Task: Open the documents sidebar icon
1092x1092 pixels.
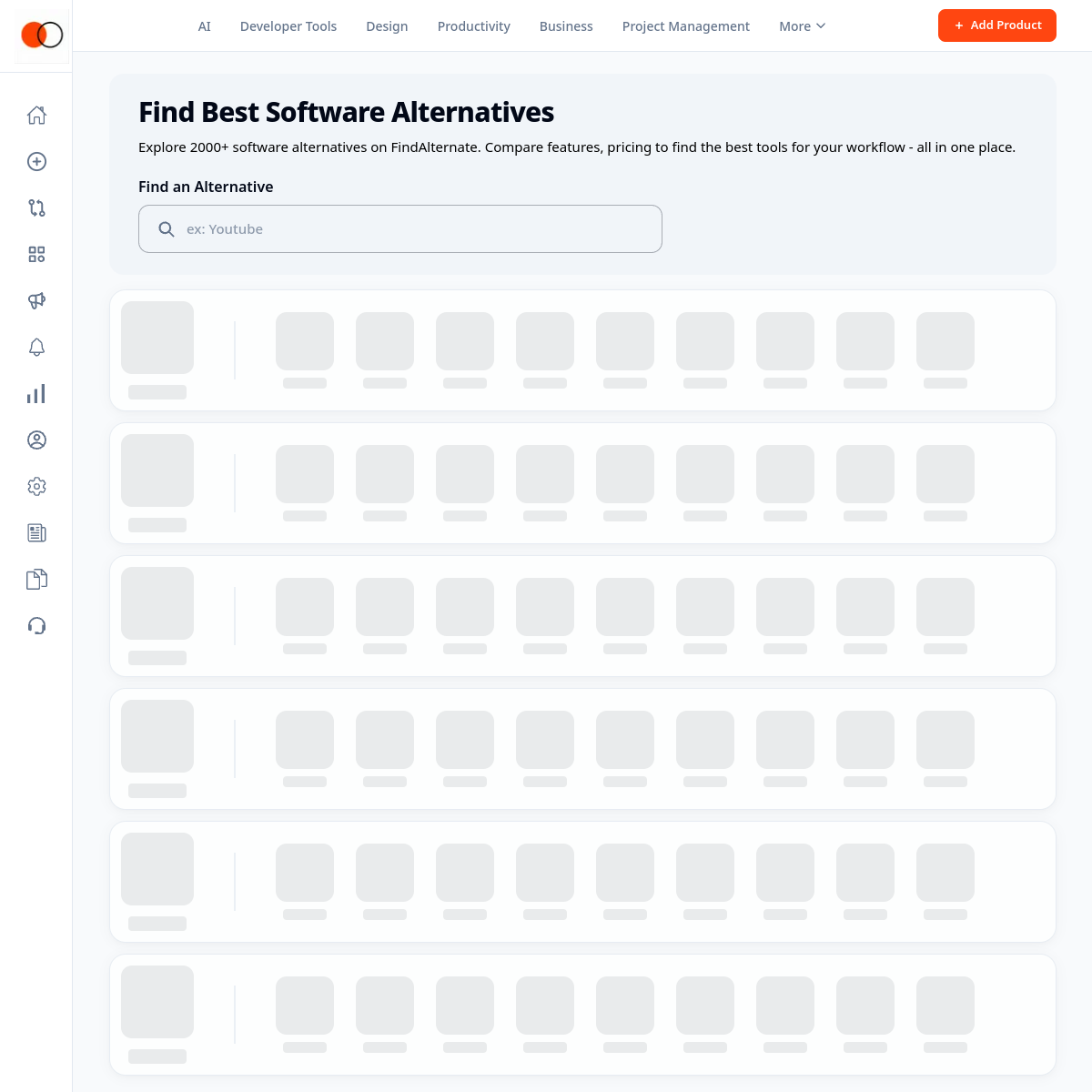Action: tap(36, 579)
